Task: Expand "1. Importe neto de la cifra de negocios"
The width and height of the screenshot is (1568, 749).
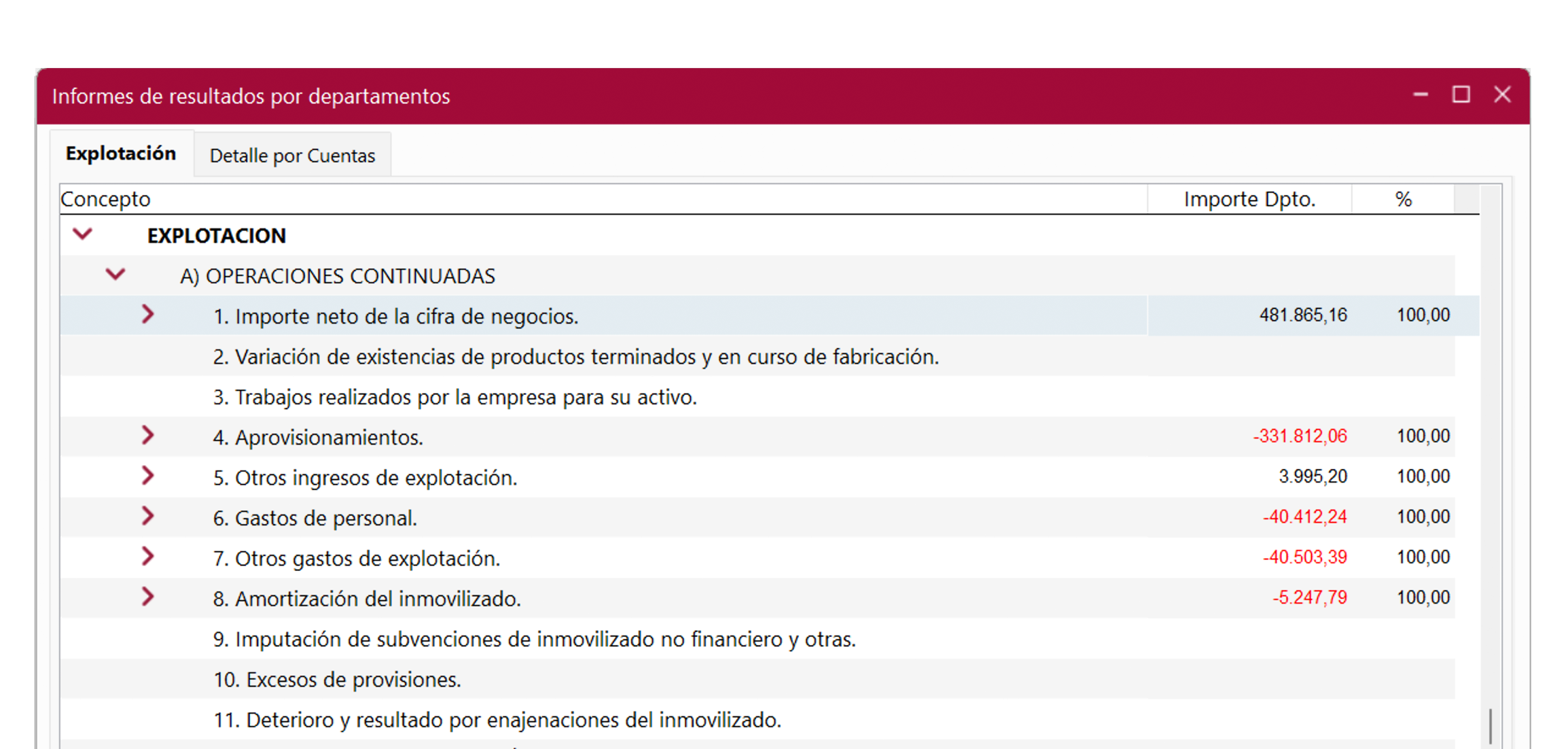Action: tap(148, 315)
